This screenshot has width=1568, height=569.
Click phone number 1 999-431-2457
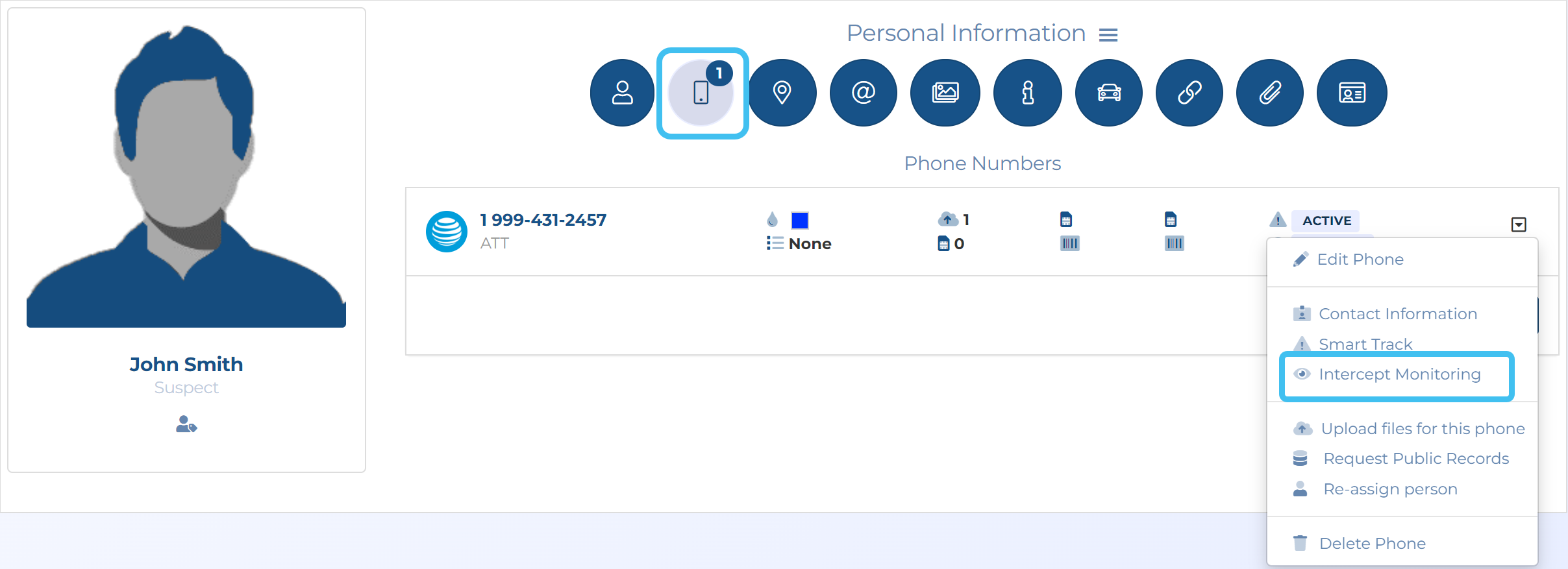tap(543, 220)
